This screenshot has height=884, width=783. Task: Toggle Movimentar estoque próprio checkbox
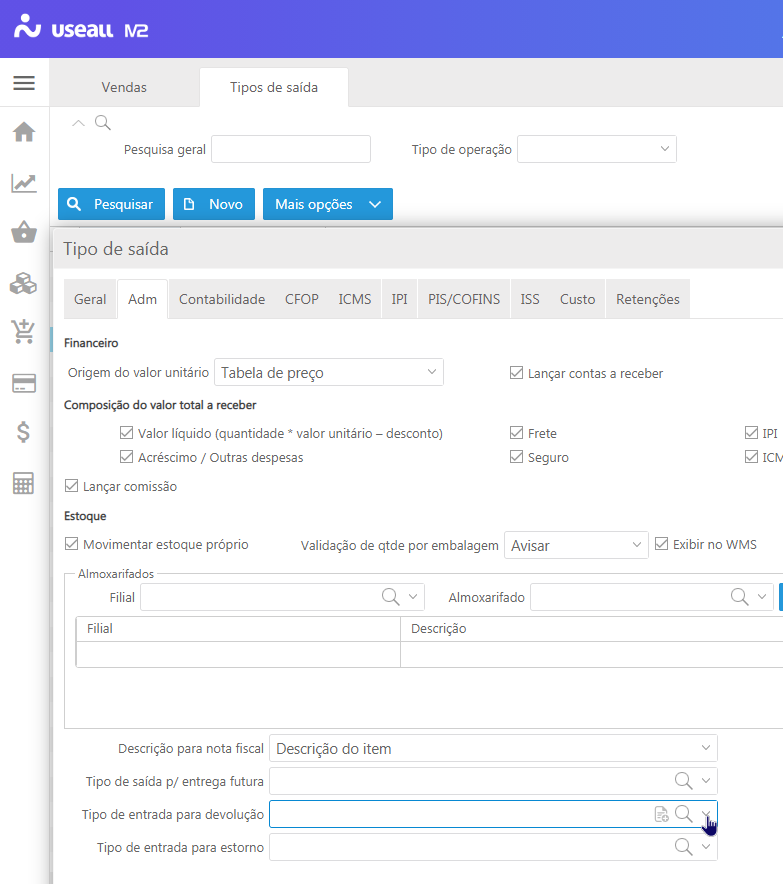tap(71, 544)
